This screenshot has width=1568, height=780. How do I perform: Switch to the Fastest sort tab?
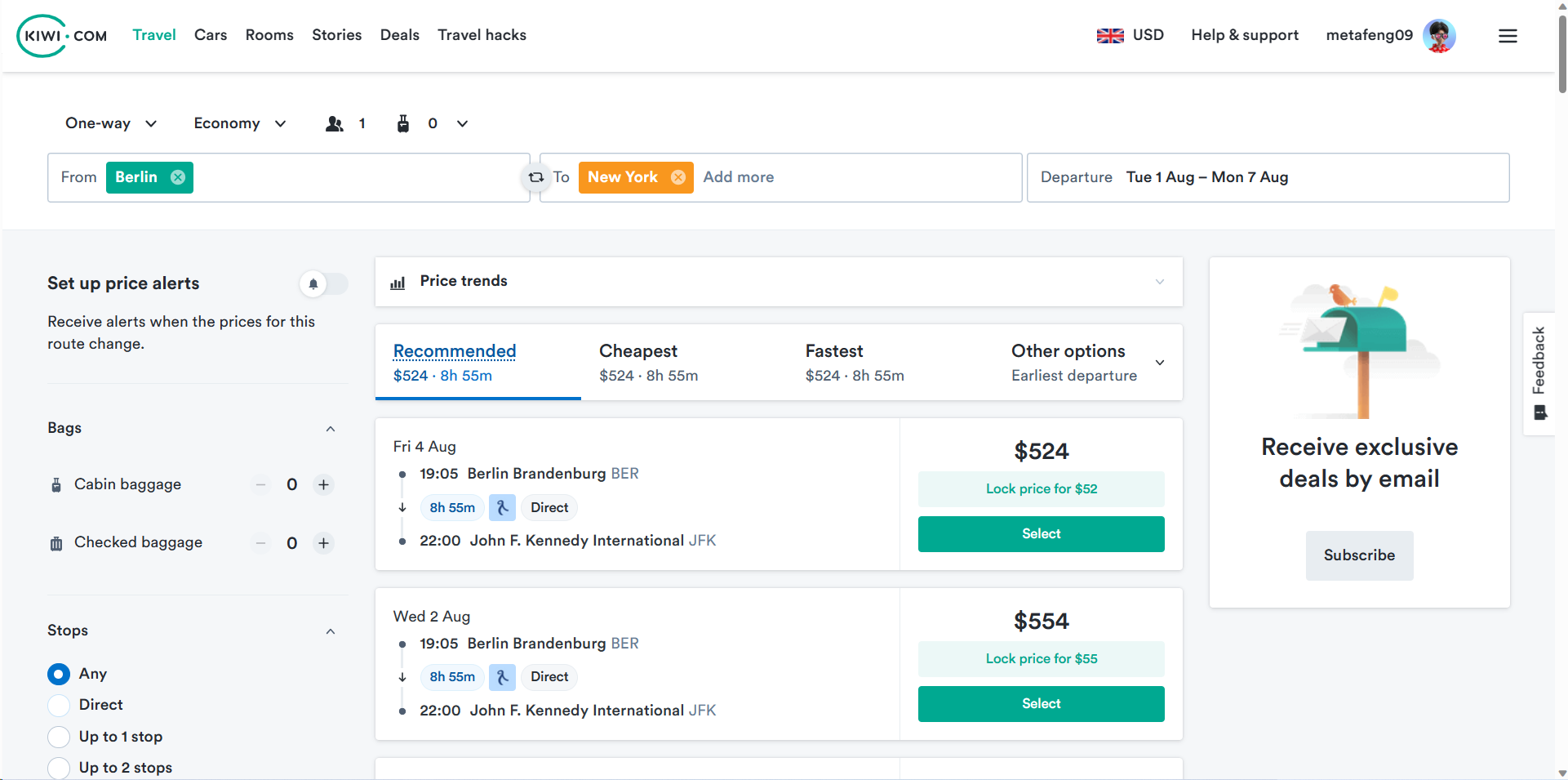(x=891, y=363)
